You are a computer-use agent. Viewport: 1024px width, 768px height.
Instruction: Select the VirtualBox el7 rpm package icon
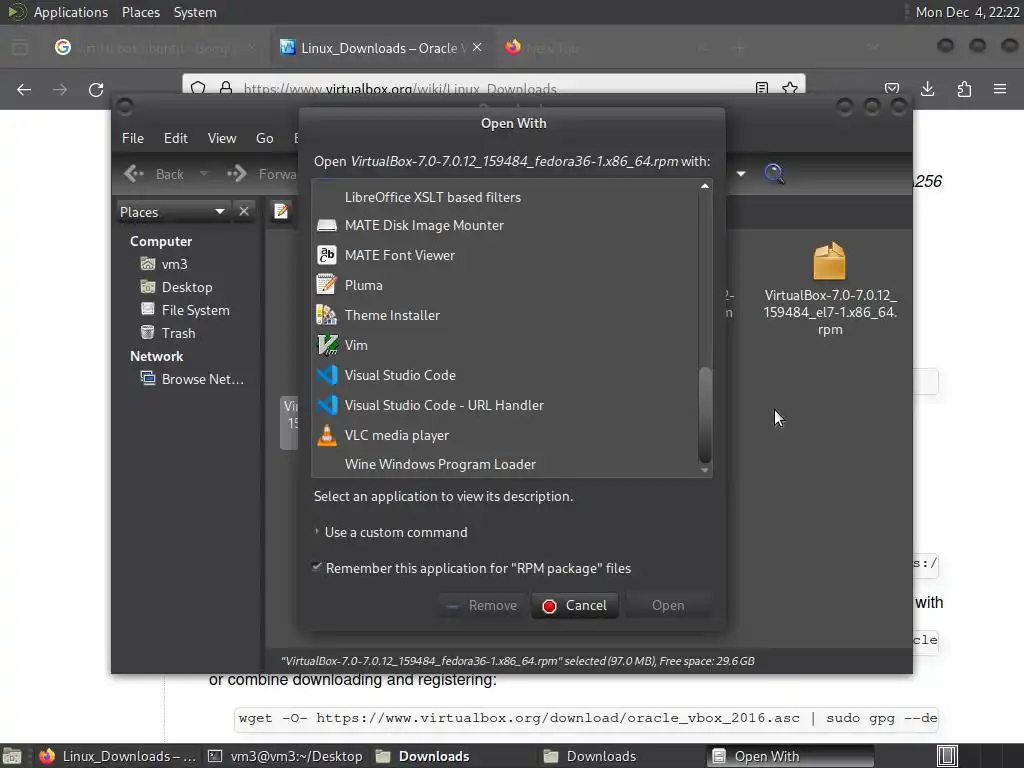pos(829,261)
